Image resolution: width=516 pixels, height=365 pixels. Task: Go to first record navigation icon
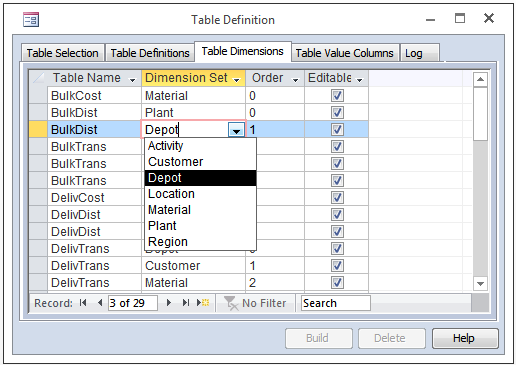click(83, 303)
